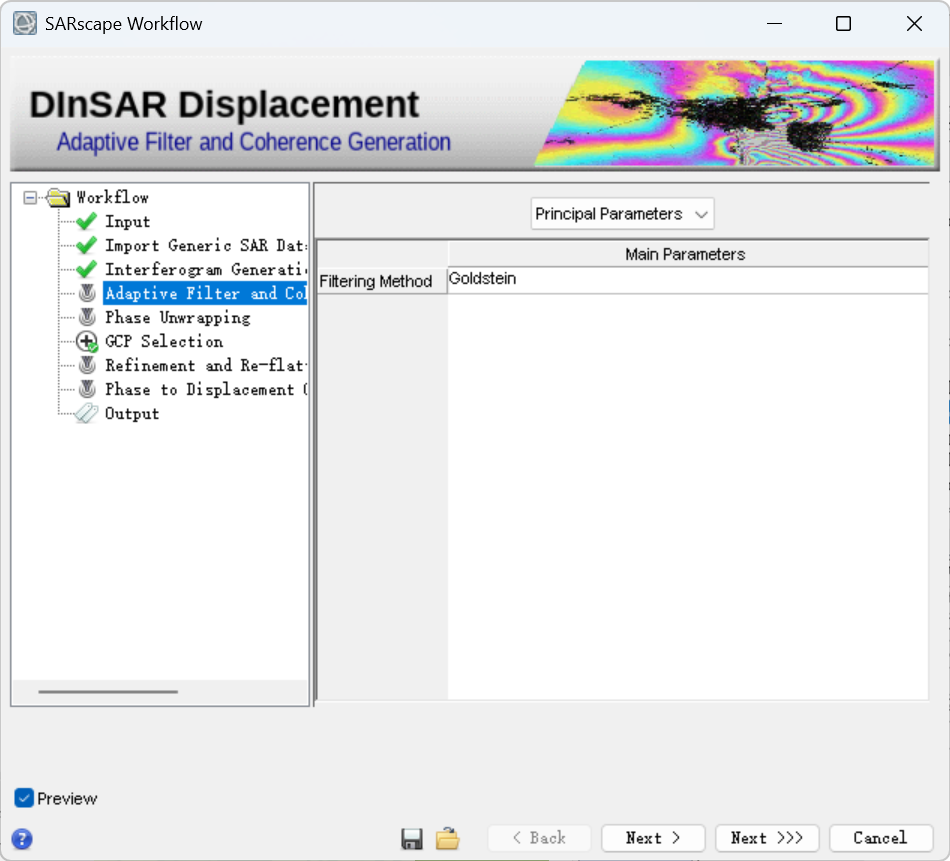Minimize the SARscape Workflow window
The image size is (950, 861).
pyautogui.click(x=774, y=24)
